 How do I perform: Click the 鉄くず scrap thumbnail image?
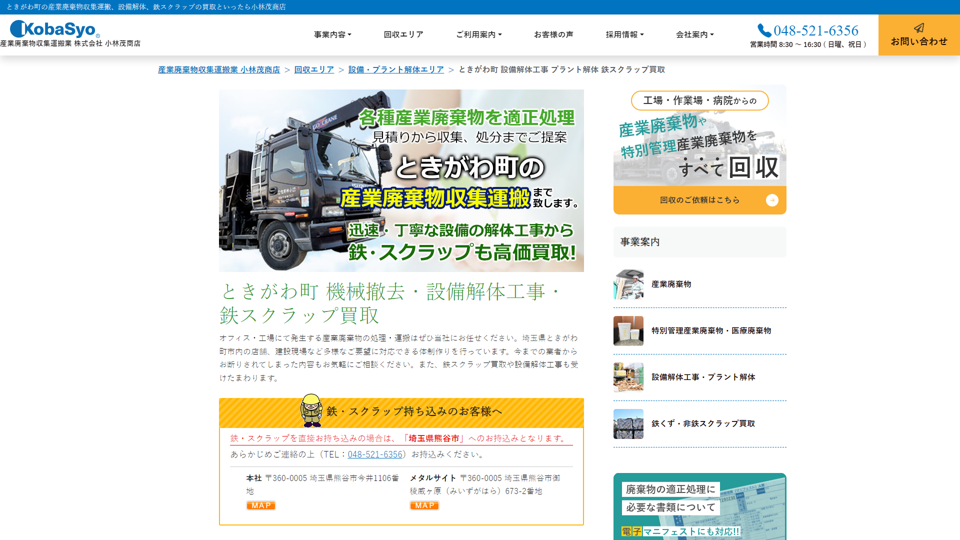[628, 424]
